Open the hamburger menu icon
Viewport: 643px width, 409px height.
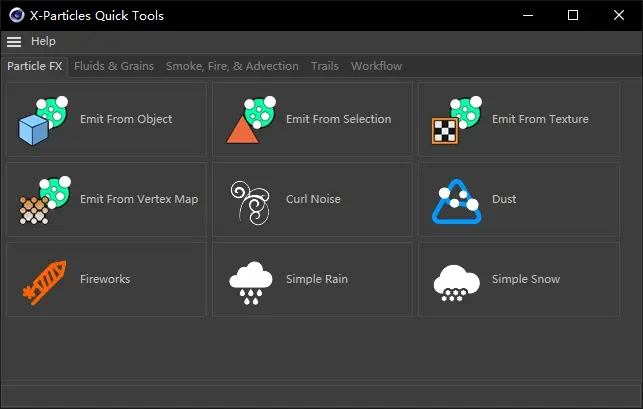[x=14, y=42]
